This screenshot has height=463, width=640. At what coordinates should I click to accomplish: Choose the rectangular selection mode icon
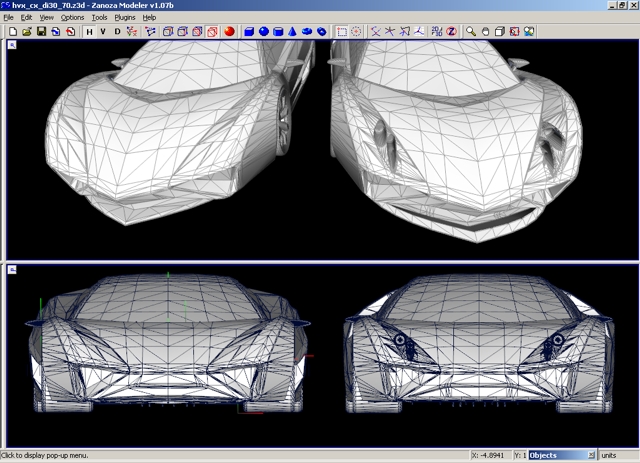(x=342, y=31)
